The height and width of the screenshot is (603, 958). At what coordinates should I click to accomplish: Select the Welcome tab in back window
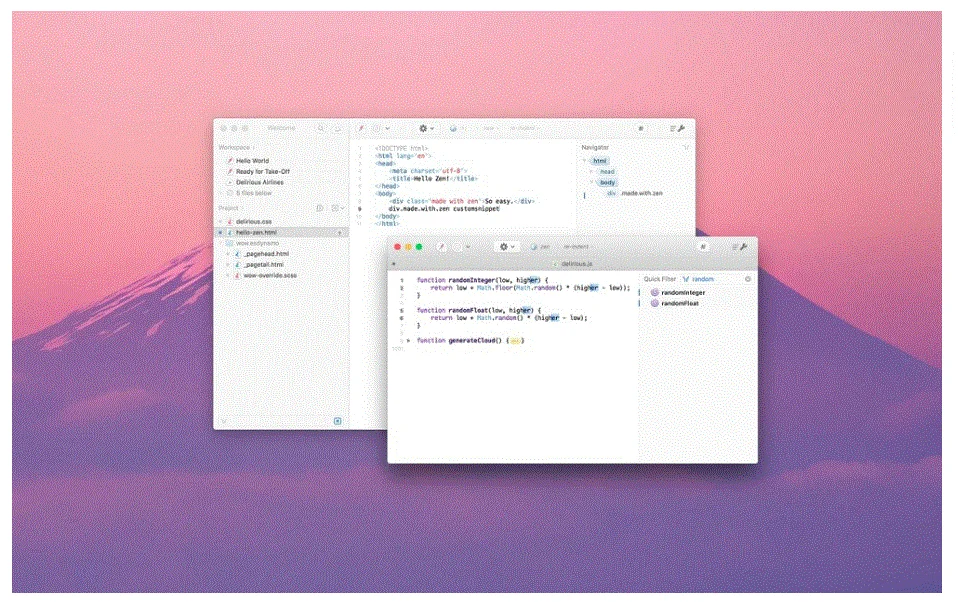pos(280,128)
